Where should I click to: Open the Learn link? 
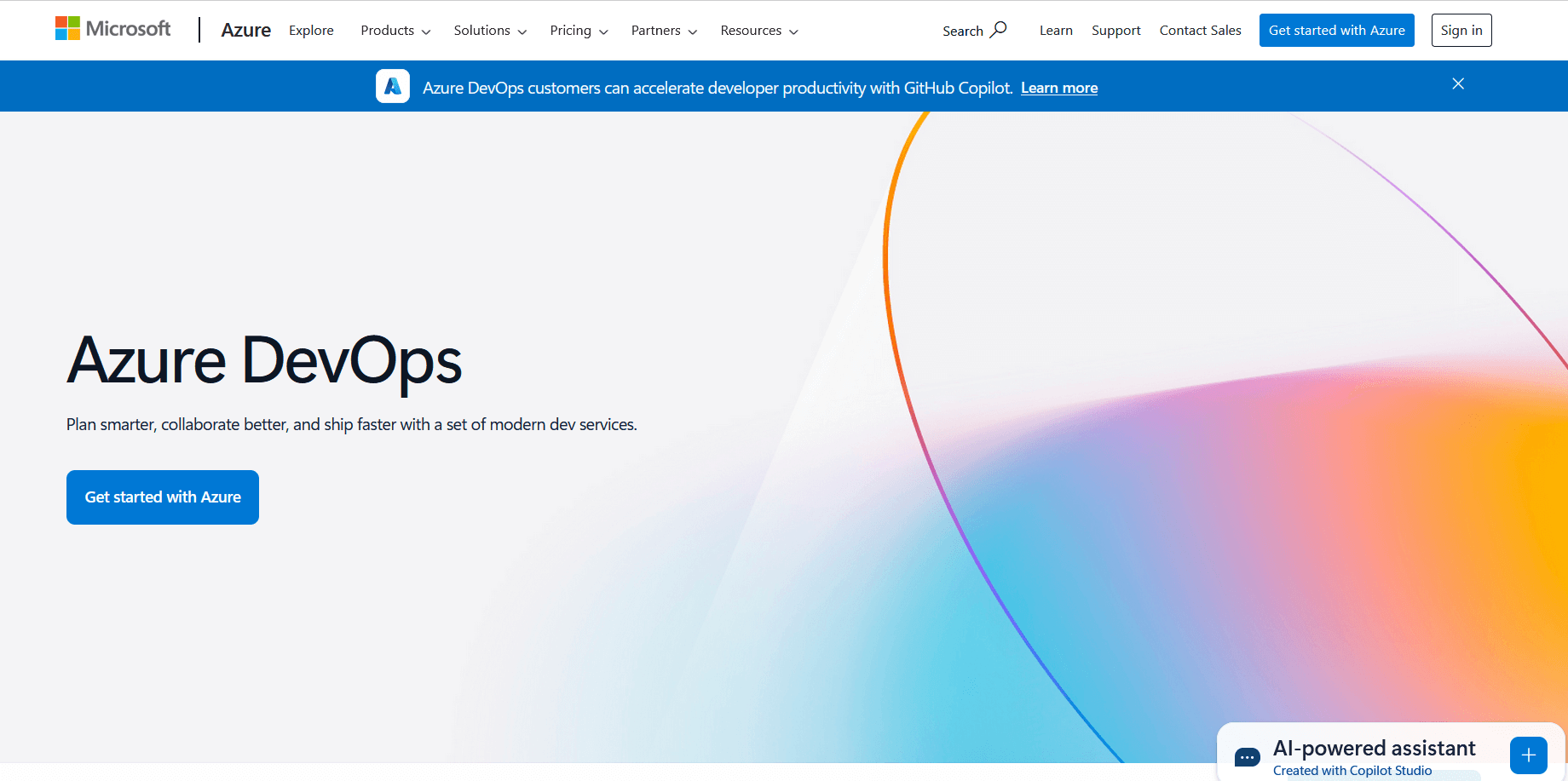pos(1056,30)
